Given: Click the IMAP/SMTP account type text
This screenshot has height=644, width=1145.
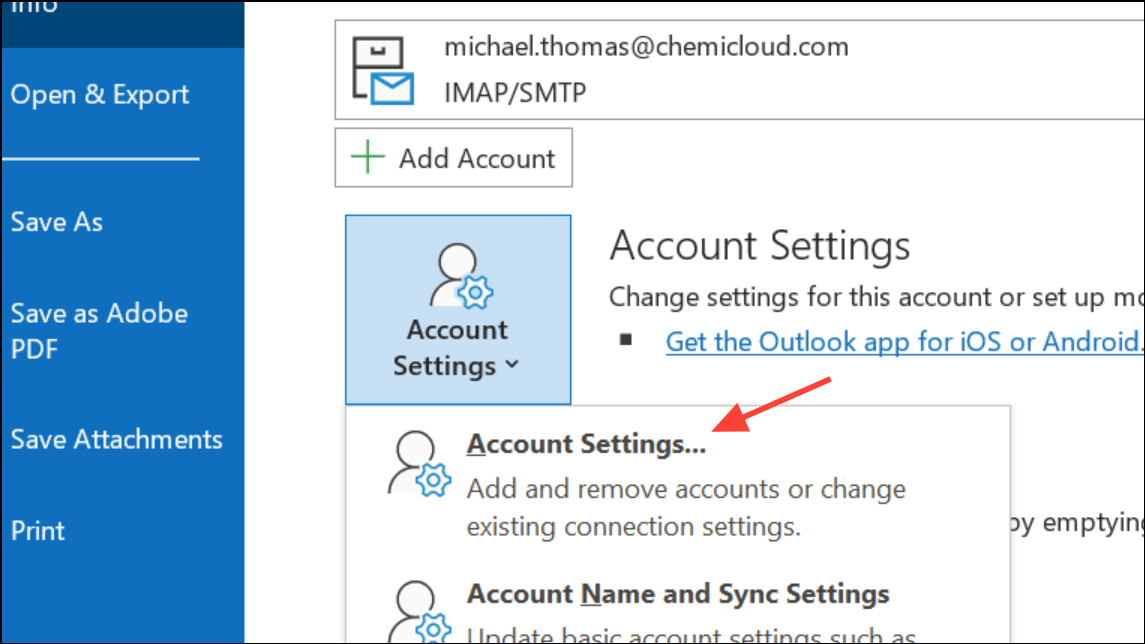Looking at the screenshot, I should pyautogui.click(x=515, y=93).
